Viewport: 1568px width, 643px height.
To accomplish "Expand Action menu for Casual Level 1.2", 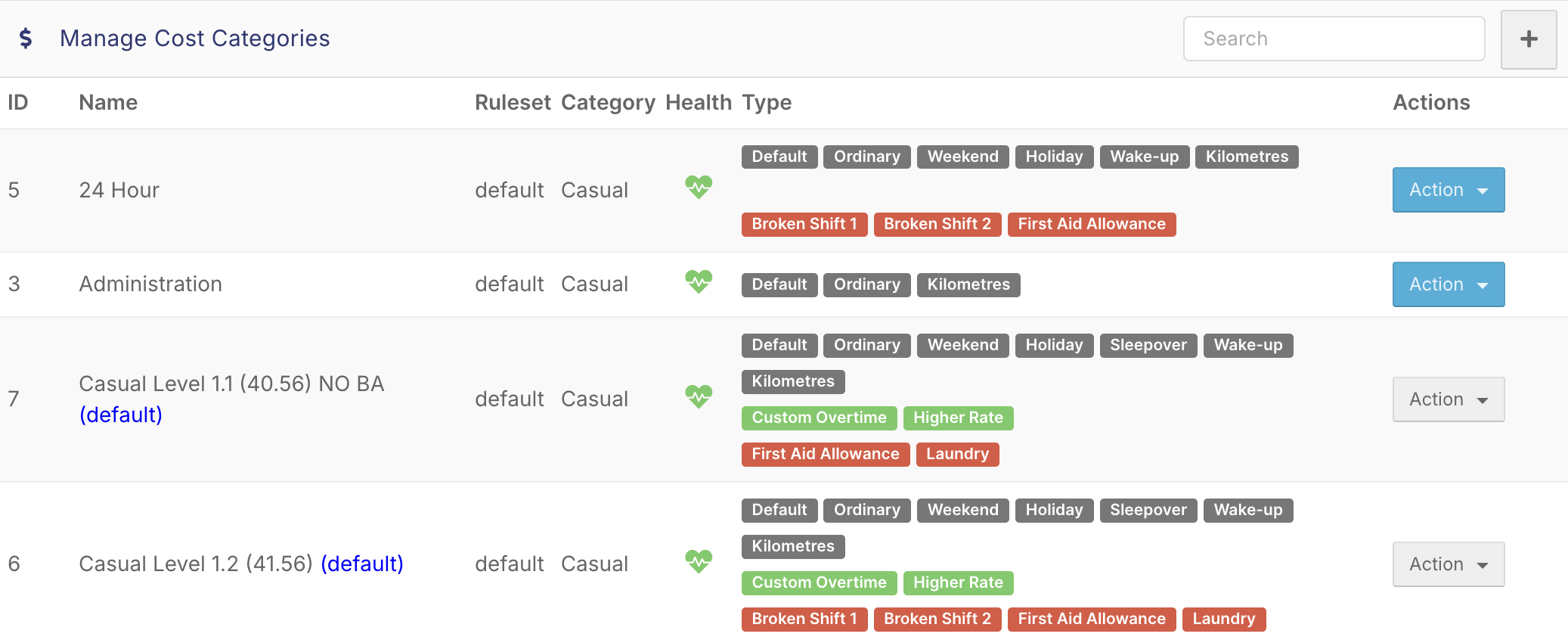I will (1449, 564).
